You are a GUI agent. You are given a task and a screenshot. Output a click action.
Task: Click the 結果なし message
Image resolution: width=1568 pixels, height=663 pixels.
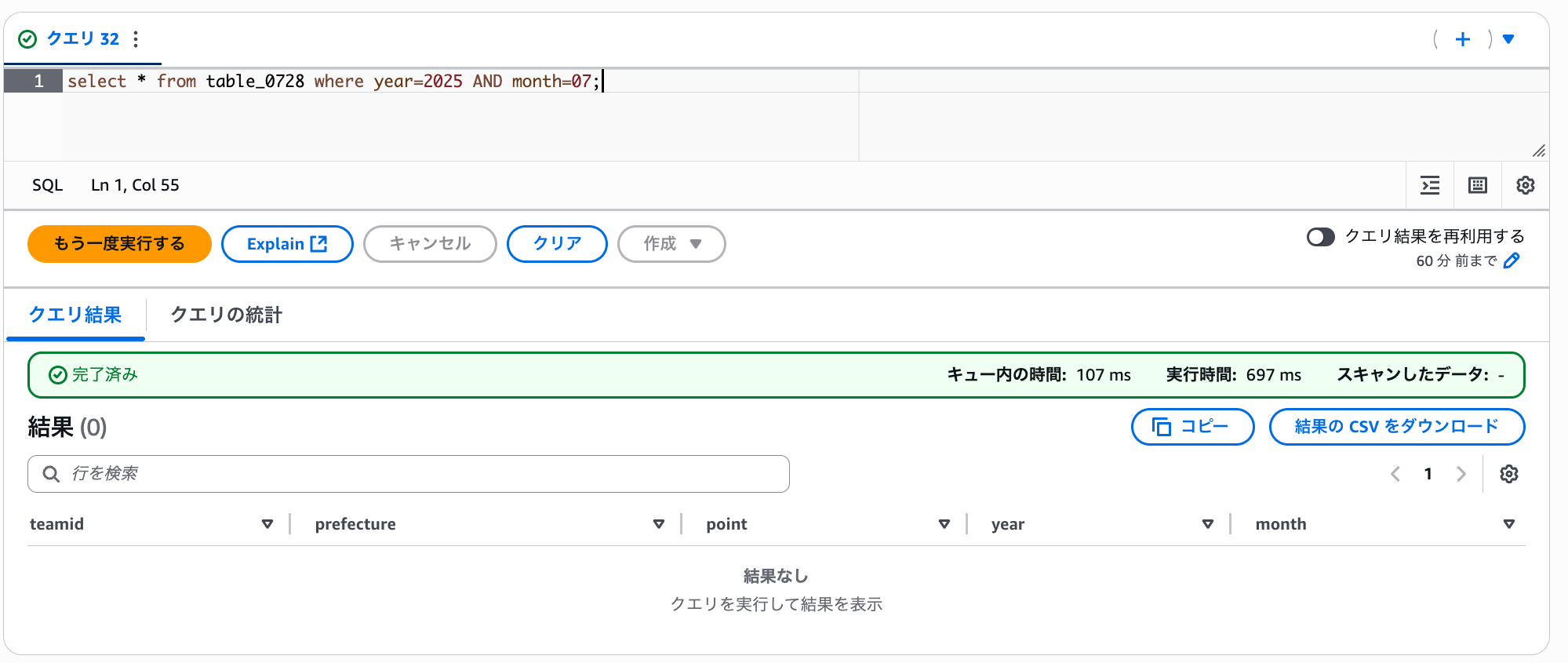point(776,576)
